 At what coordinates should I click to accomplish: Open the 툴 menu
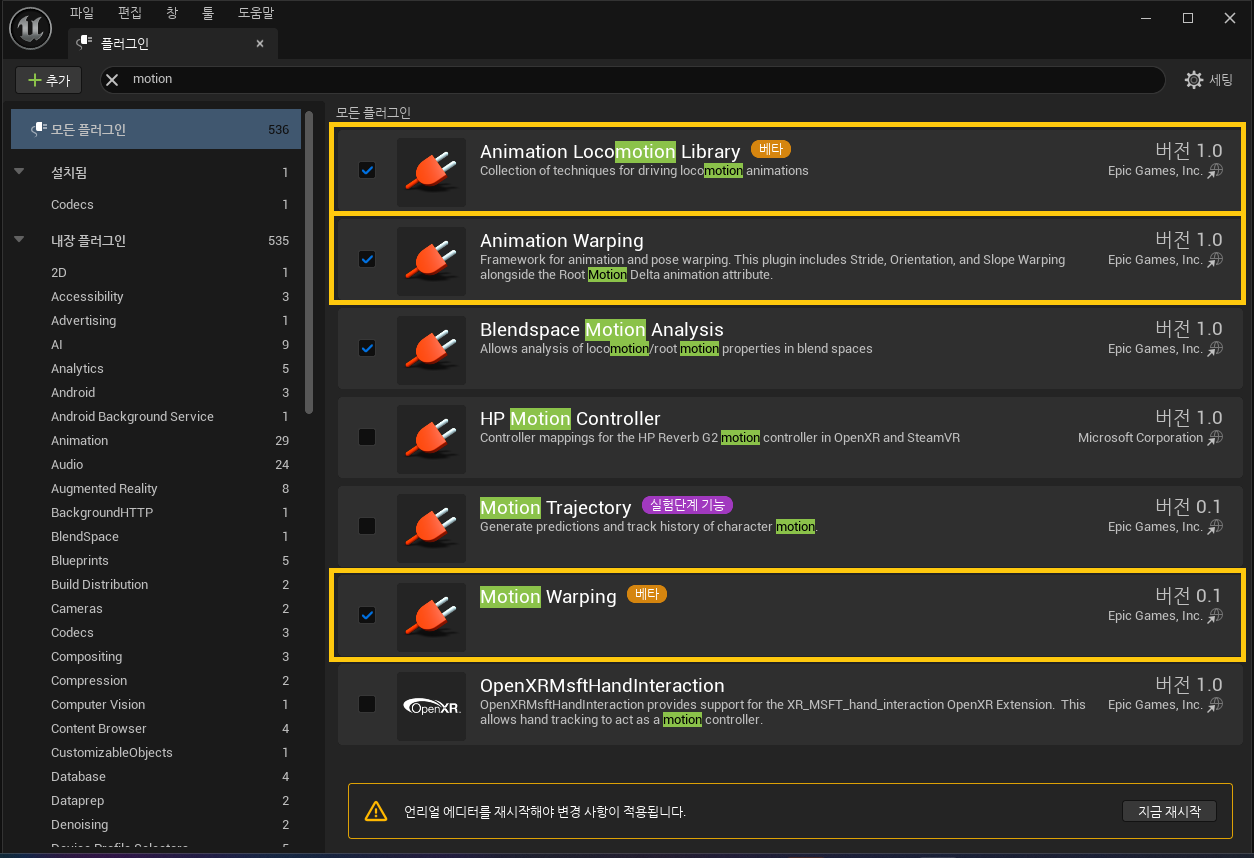coord(207,13)
